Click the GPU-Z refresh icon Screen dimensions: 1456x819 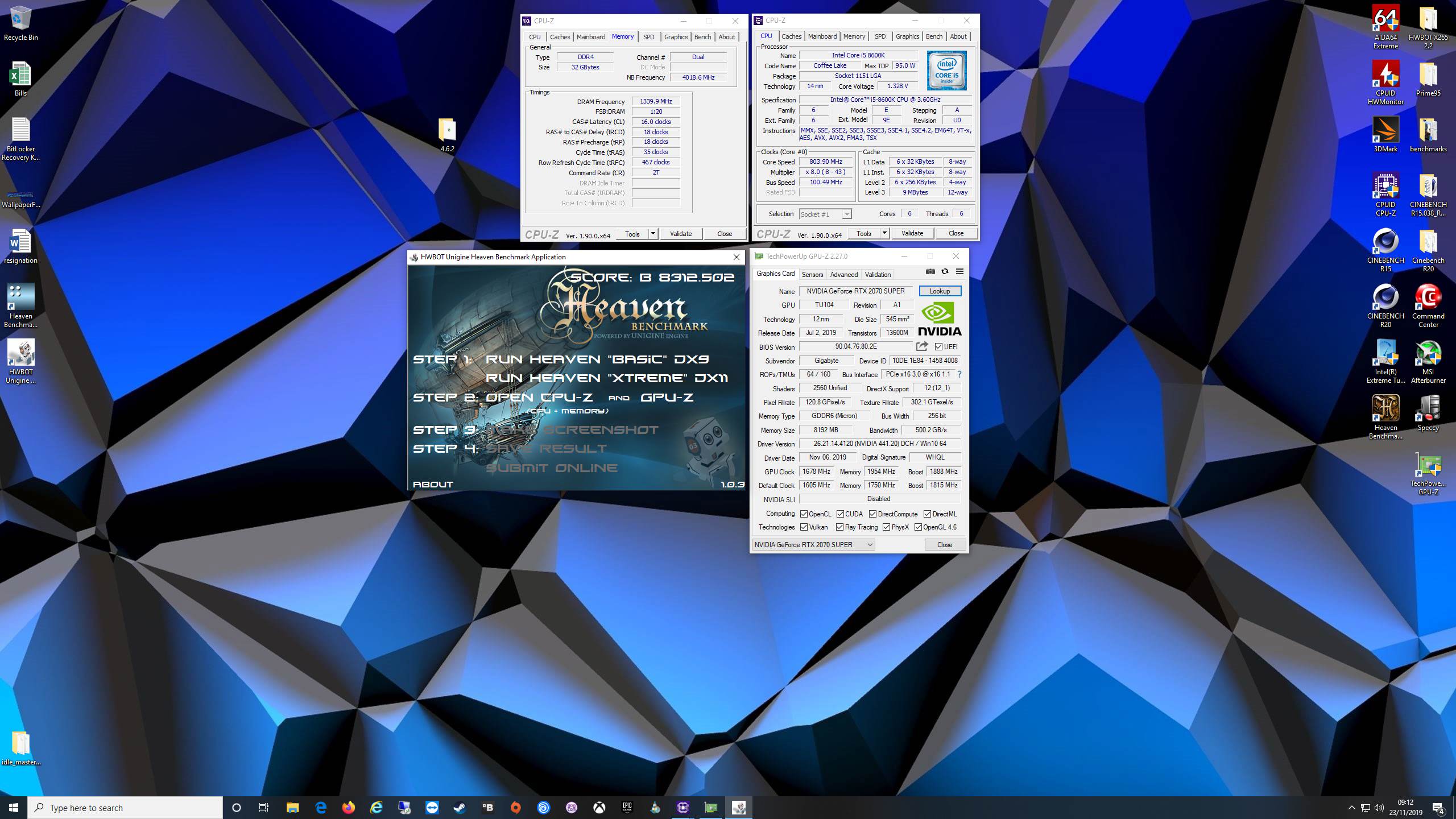pyautogui.click(x=945, y=272)
